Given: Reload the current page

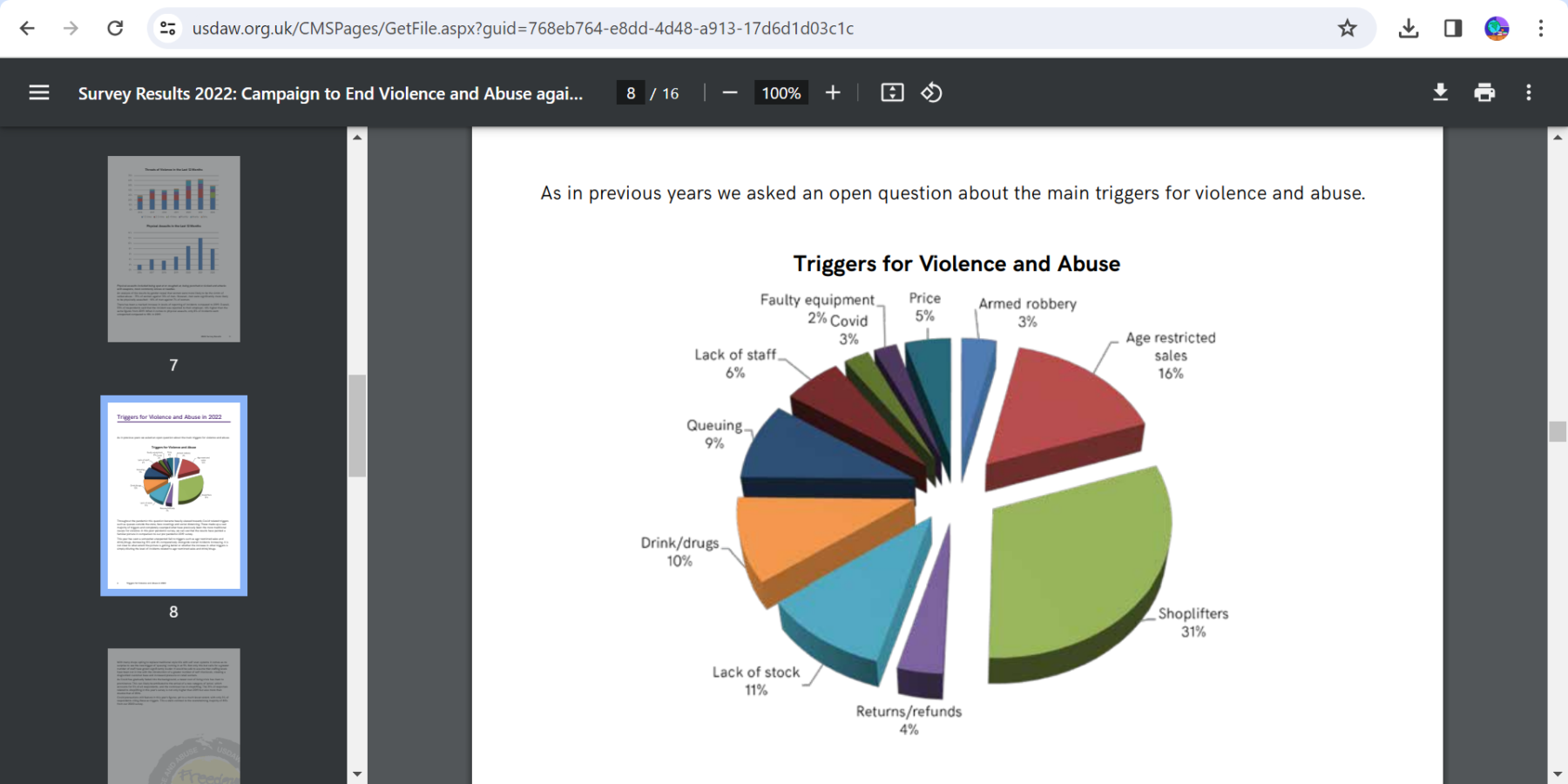Looking at the screenshot, I should coord(115,29).
